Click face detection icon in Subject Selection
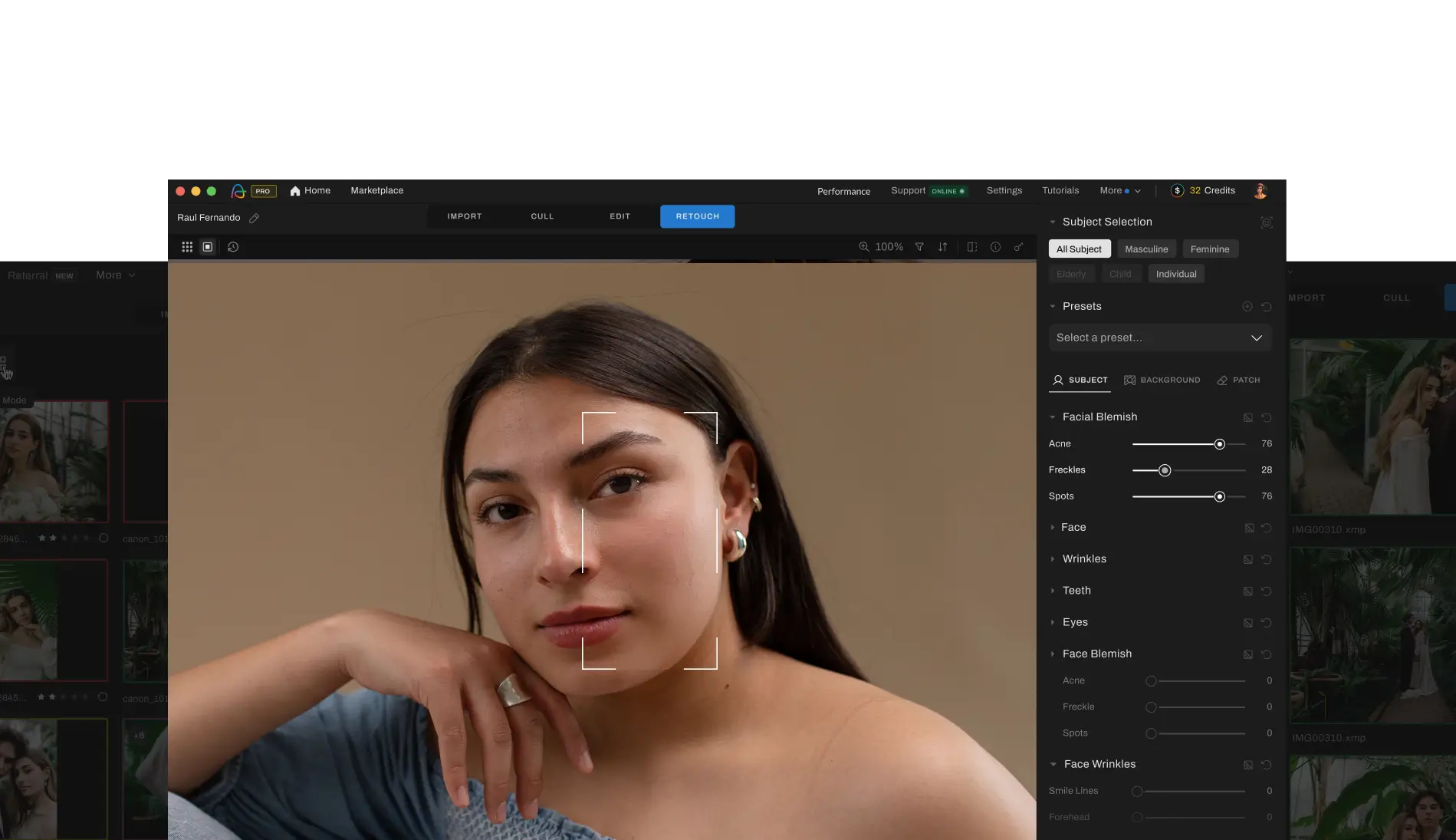The width and height of the screenshot is (1456, 840). click(1267, 222)
